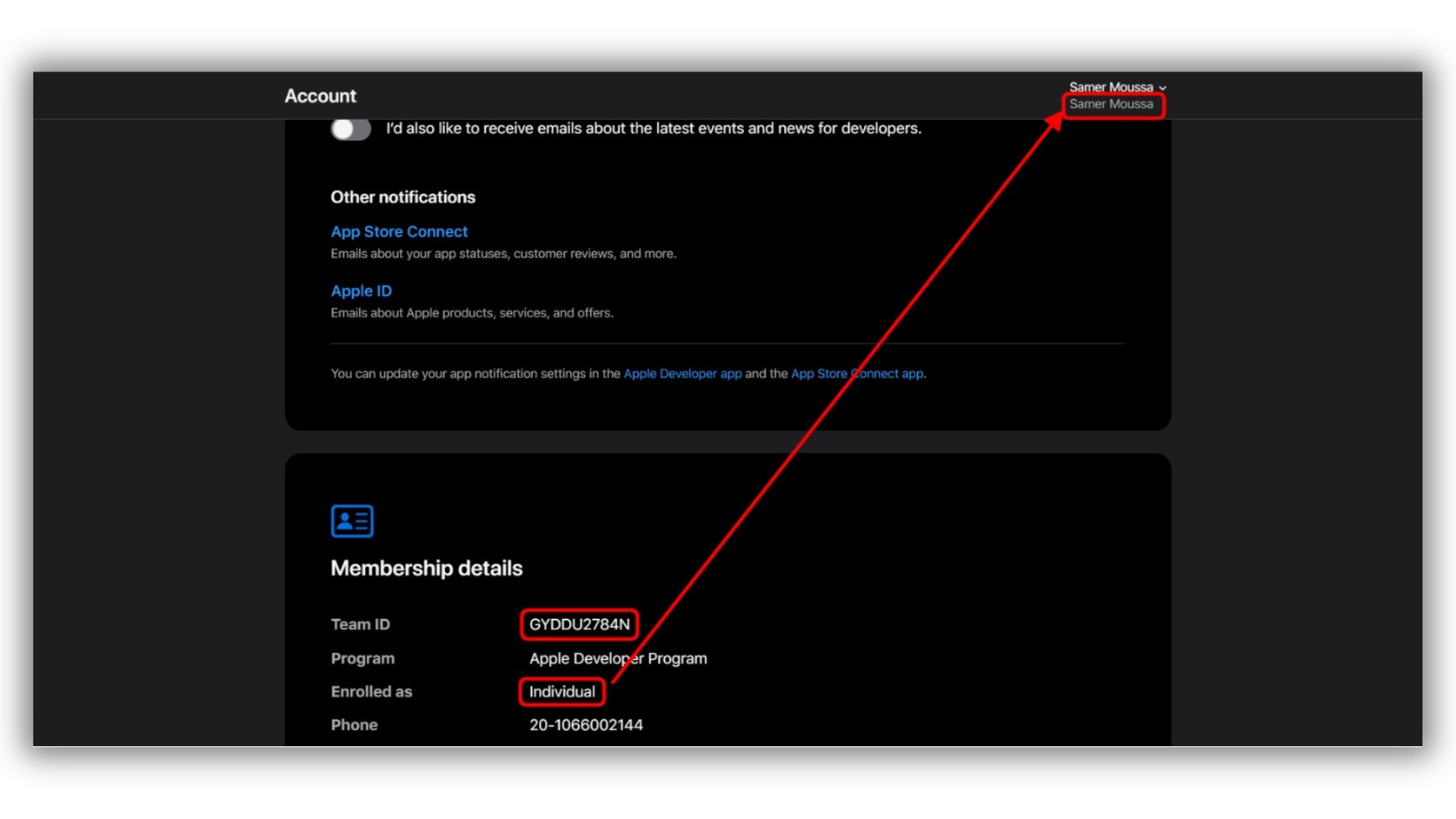
Task: Open the Apple ID notifications link
Action: 361,291
